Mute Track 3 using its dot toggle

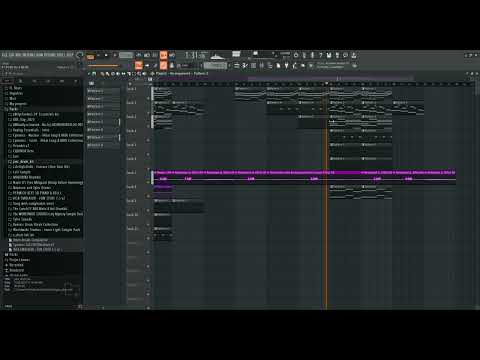(x=148, y=126)
